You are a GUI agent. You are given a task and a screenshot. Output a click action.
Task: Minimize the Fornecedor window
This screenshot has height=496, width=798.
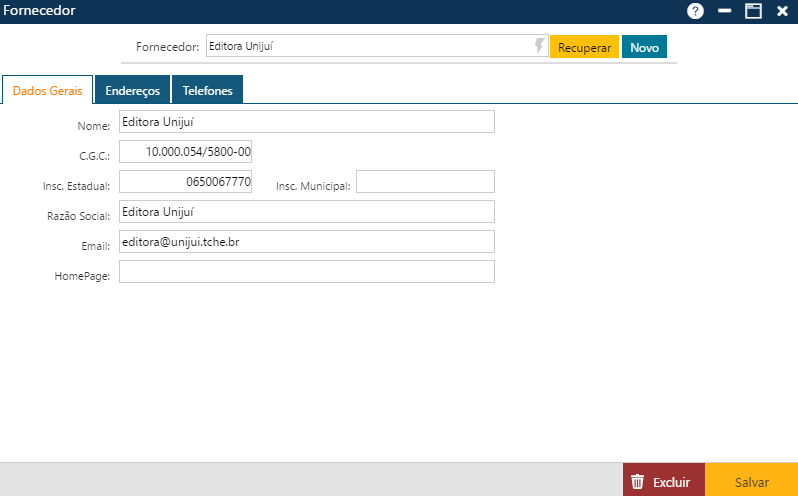(725, 11)
